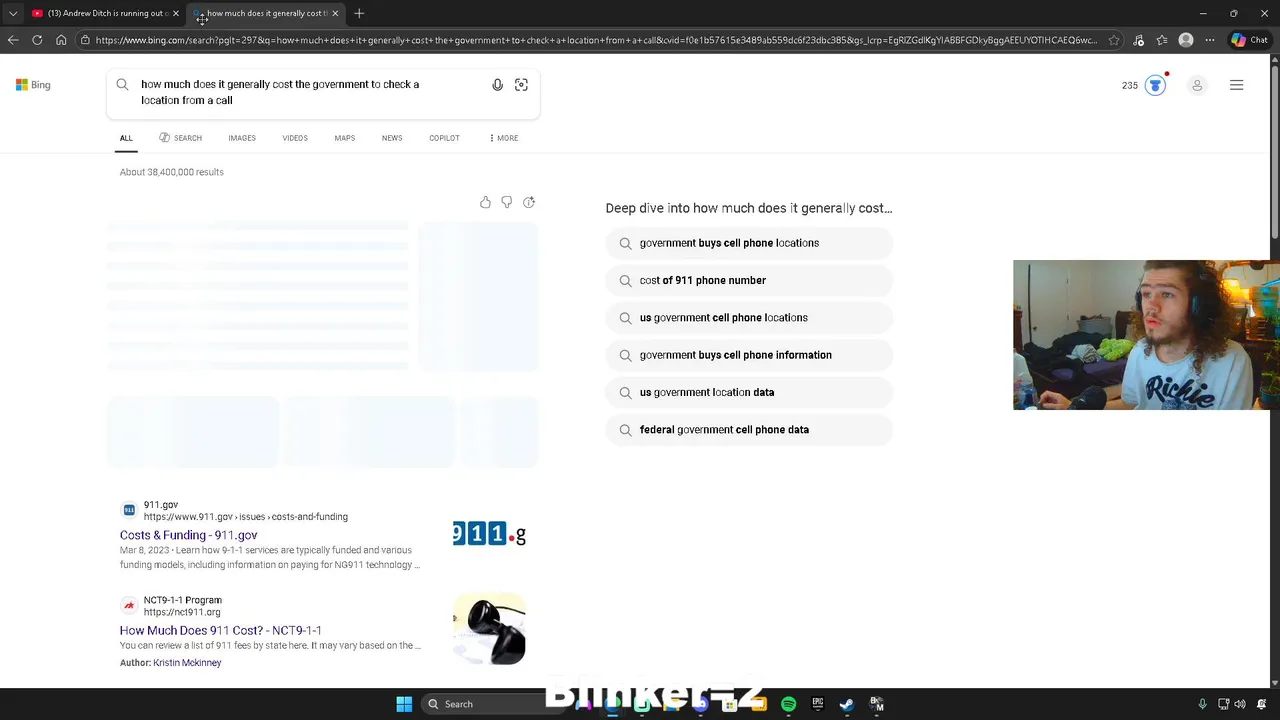This screenshot has height=720, width=1280.
Task: Open the browser profile avatar
Action: (x=1186, y=40)
